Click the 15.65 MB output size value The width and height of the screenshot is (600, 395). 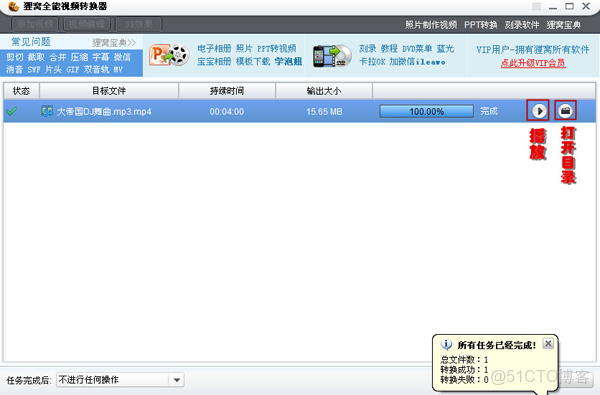tap(324, 112)
